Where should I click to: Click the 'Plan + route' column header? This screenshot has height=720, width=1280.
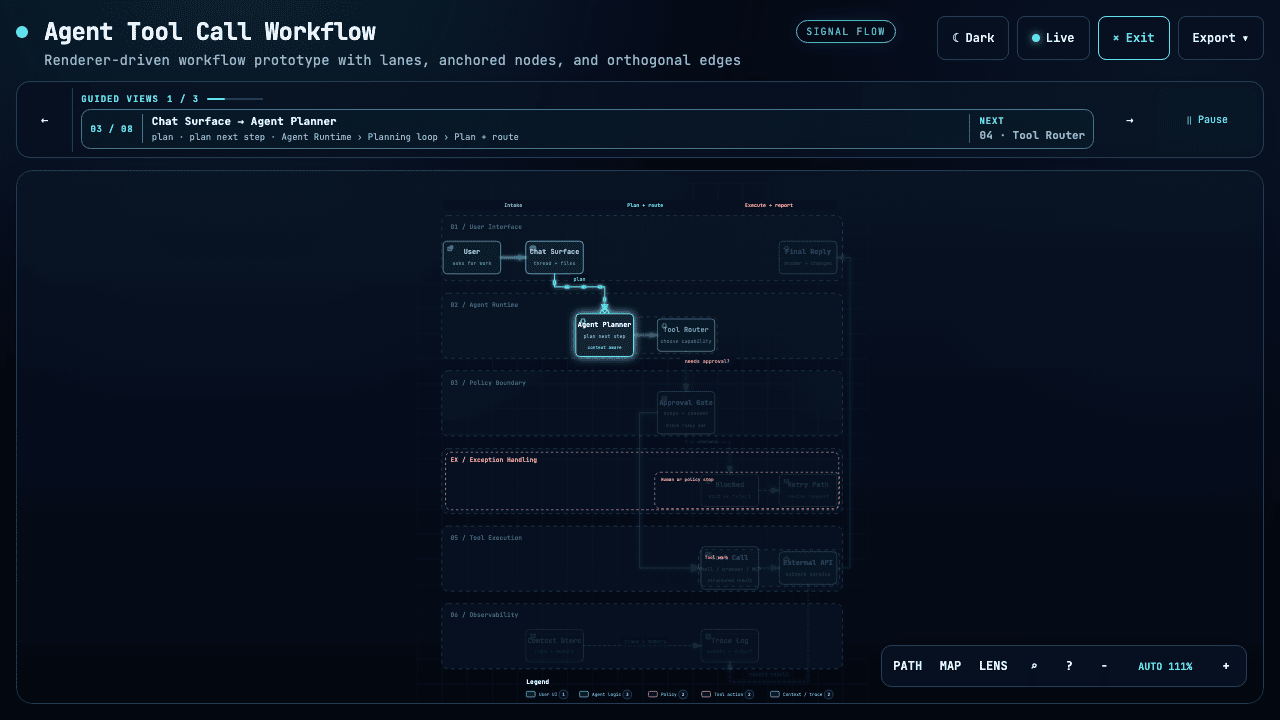[645, 205]
